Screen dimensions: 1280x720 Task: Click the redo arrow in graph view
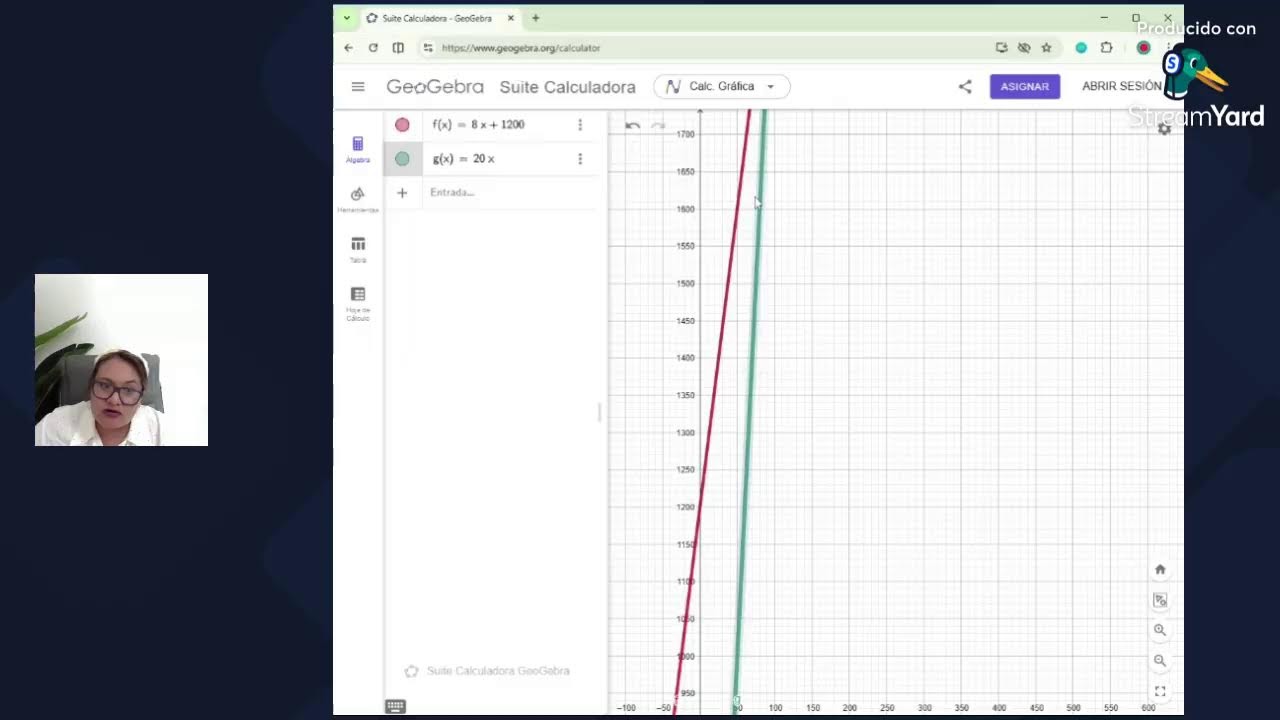pos(658,126)
